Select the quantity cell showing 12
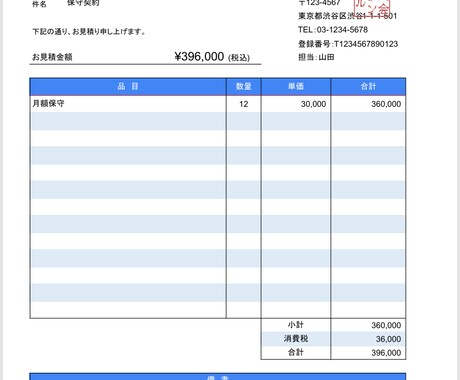This screenshot has width=460, height=380. (x=244, y=104)
